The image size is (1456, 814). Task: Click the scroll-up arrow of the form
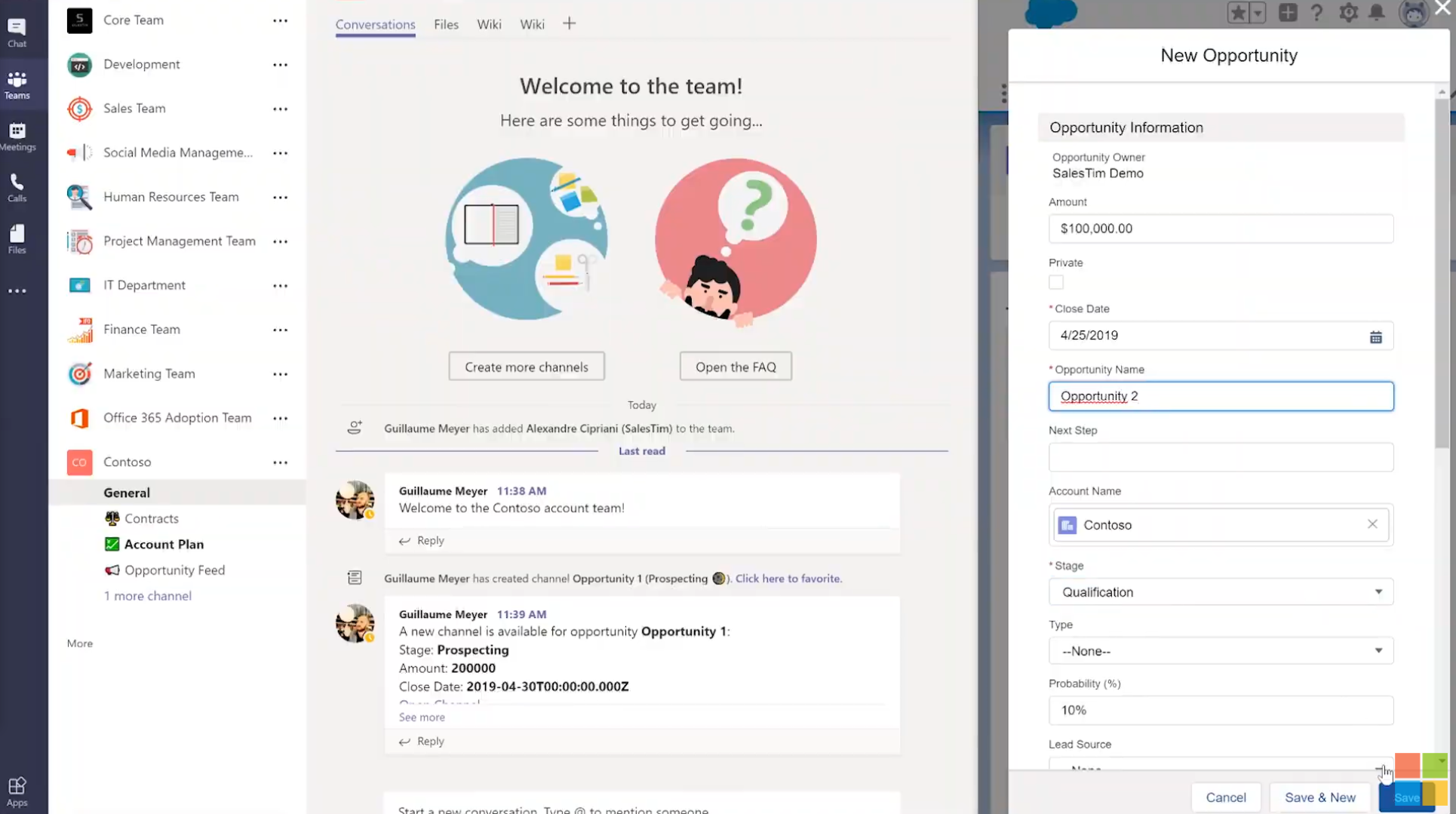1442,92
